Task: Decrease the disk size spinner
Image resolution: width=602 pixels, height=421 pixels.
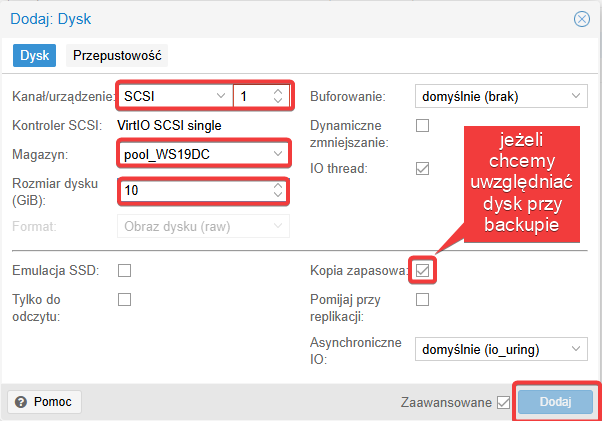Action: 278,195
